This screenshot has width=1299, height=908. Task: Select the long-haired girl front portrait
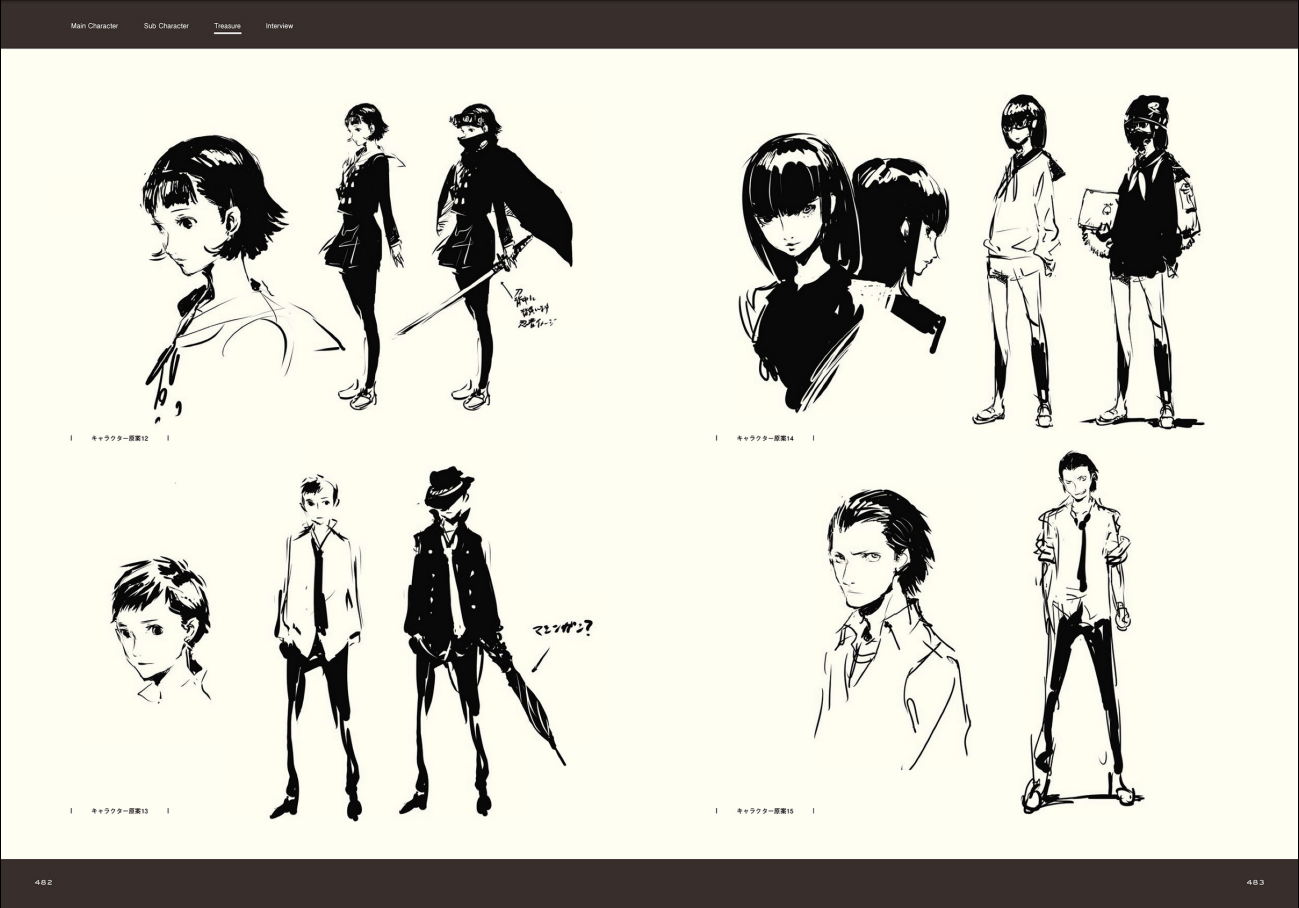[800, 270]
